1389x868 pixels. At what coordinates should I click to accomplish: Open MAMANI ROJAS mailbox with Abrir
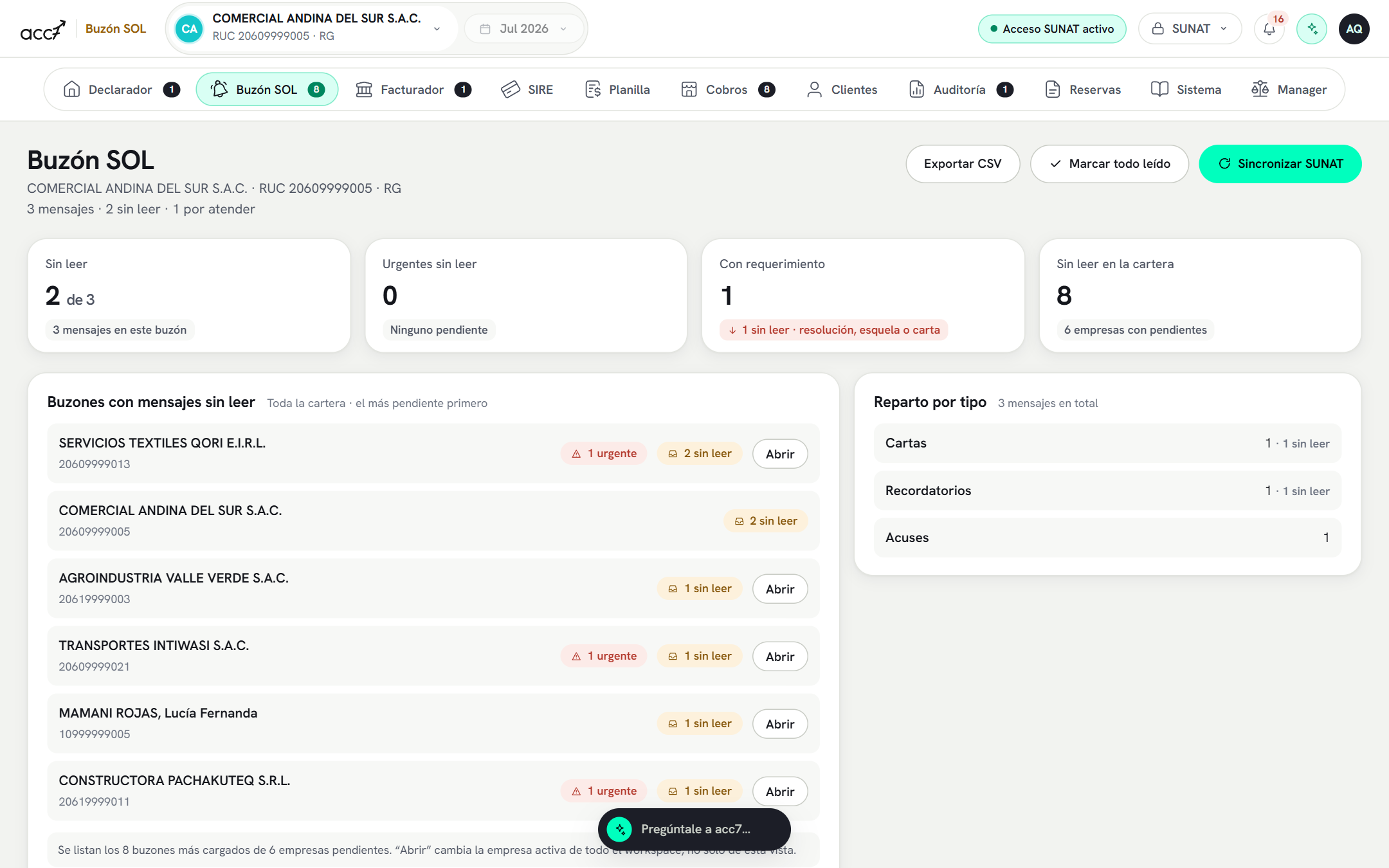tap(780, 724)
